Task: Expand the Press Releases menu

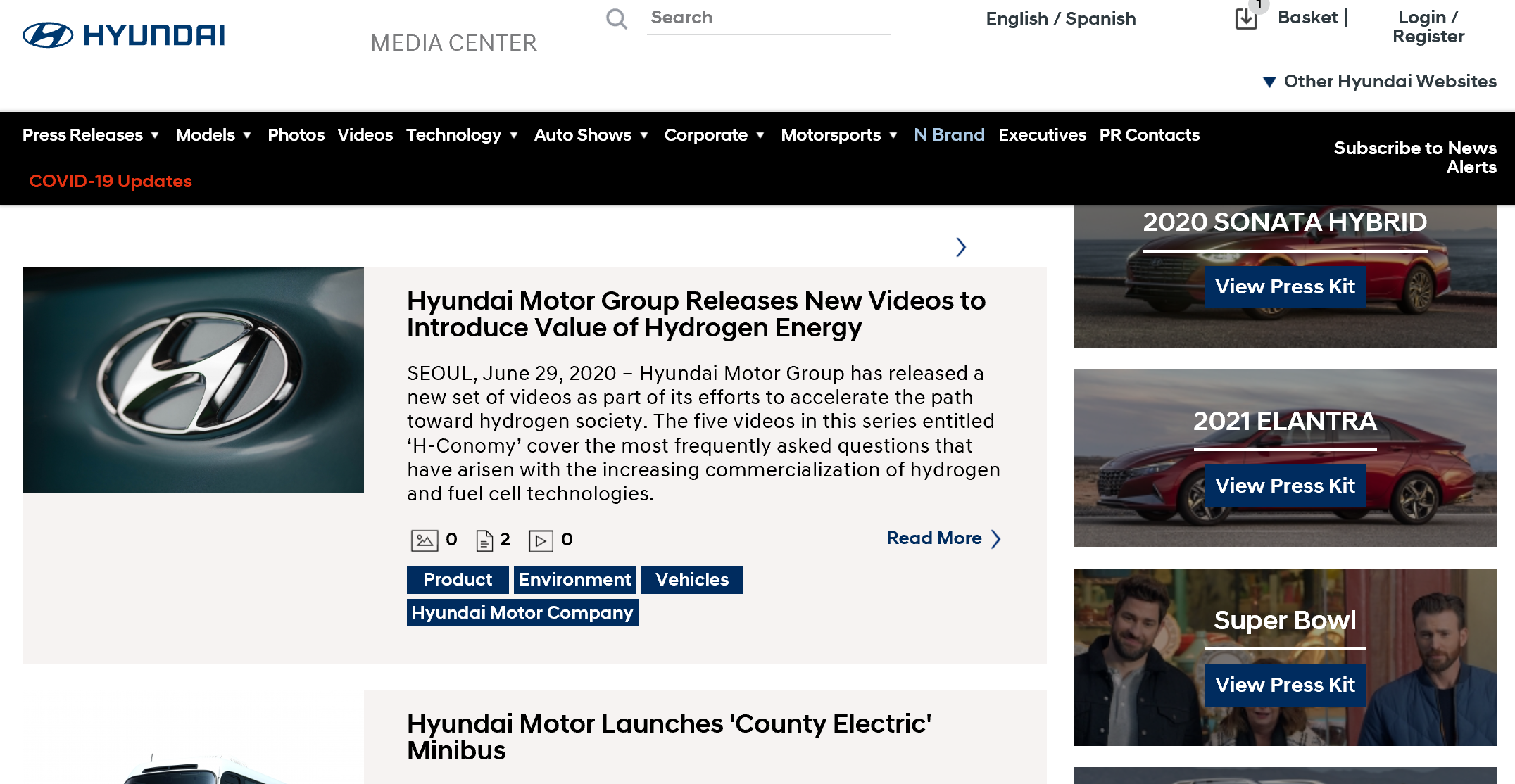Action: click(91, 135)
